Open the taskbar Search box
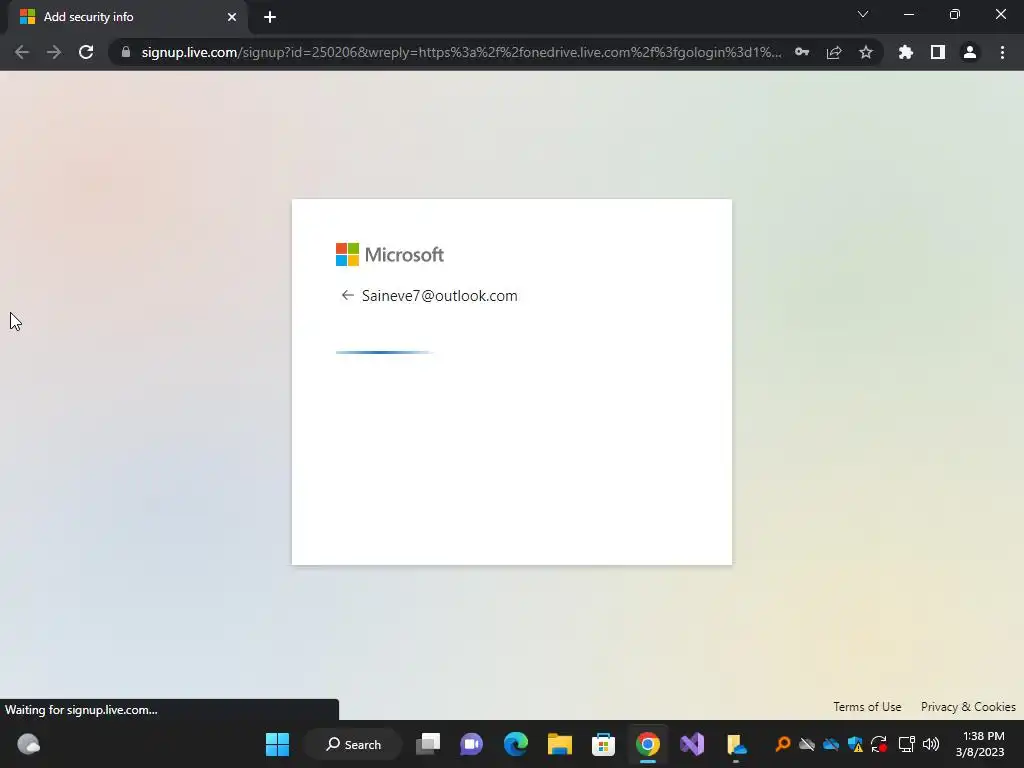1024x768 pixels. pyautogui.click(x=353, y=744)
